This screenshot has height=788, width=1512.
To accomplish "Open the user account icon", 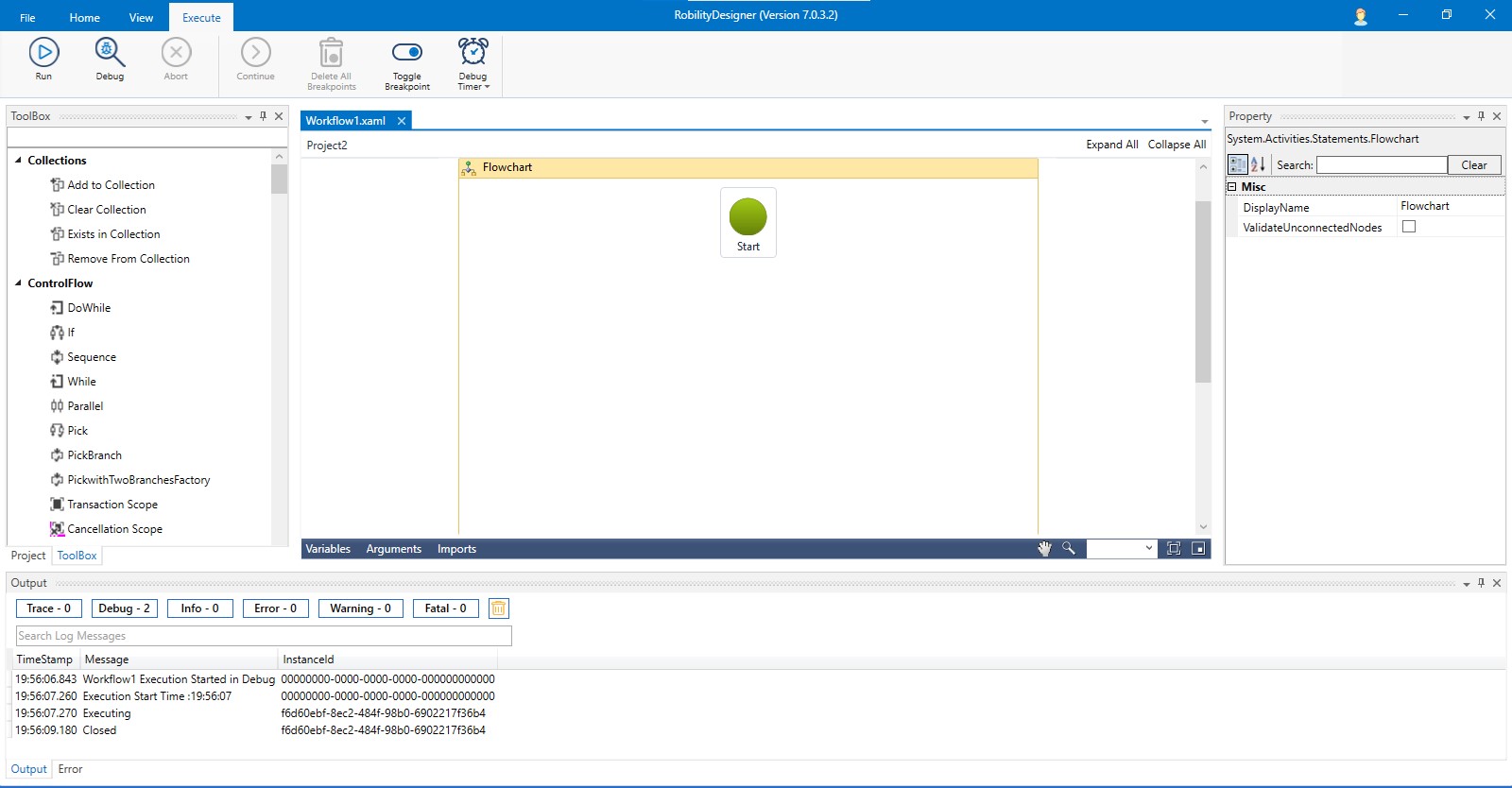I will tap(1361, 16).
